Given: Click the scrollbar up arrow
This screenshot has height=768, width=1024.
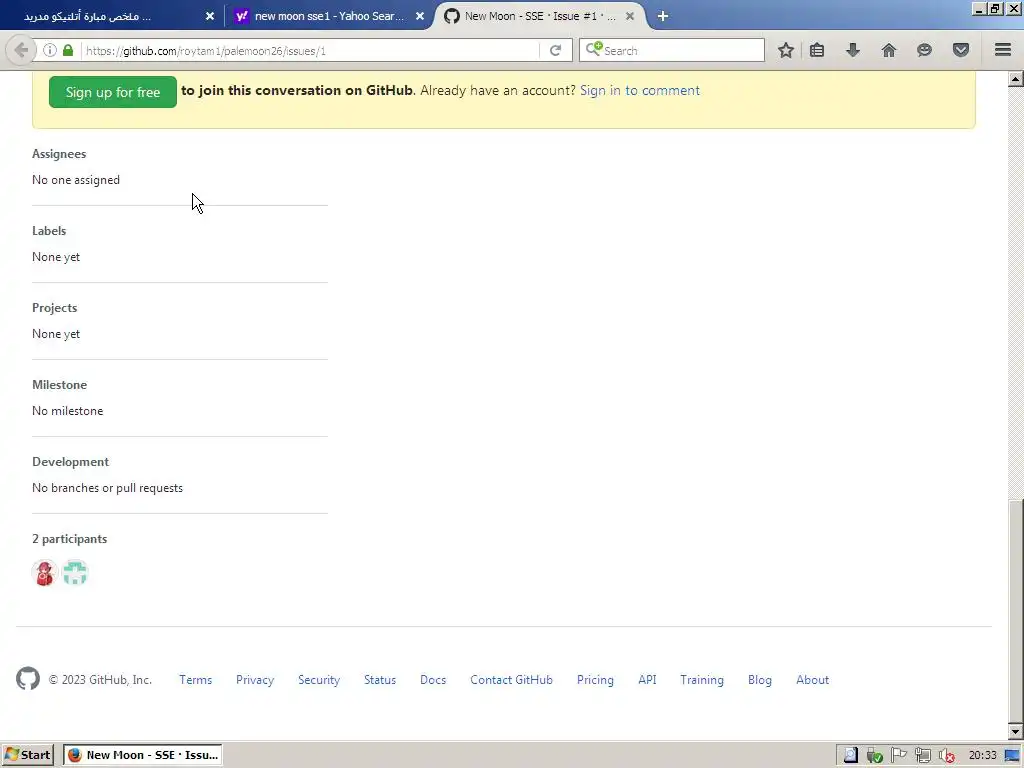Looking at the screenshot, I should point(1015,79).
